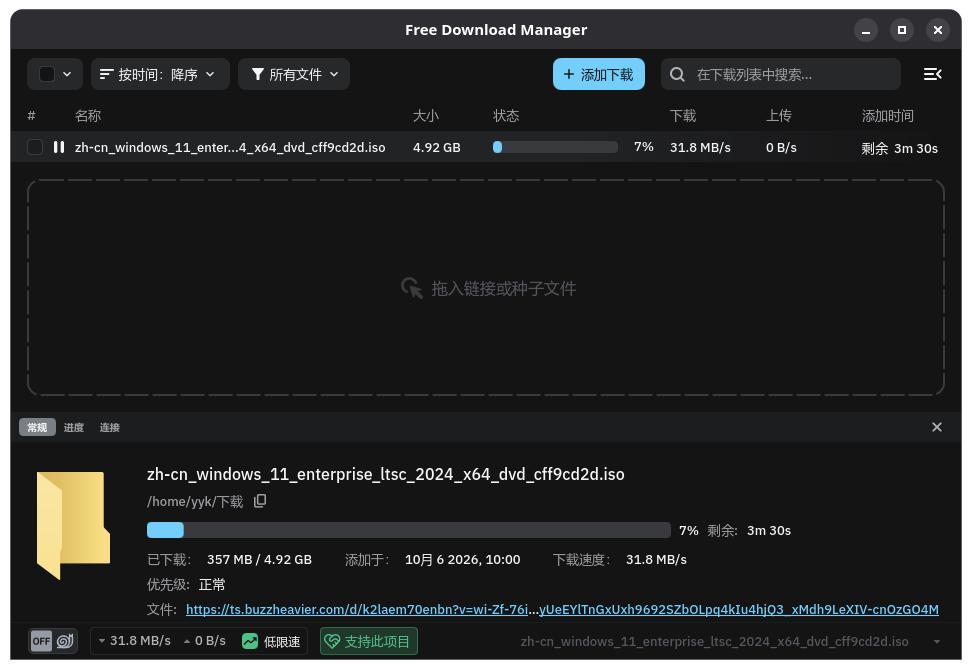The width and height of the screenshot is (972, 670).
Task: Select the zh-cn_windows_11 ISO file name in list
Action: pyautogui.click(x=230, y=148)
